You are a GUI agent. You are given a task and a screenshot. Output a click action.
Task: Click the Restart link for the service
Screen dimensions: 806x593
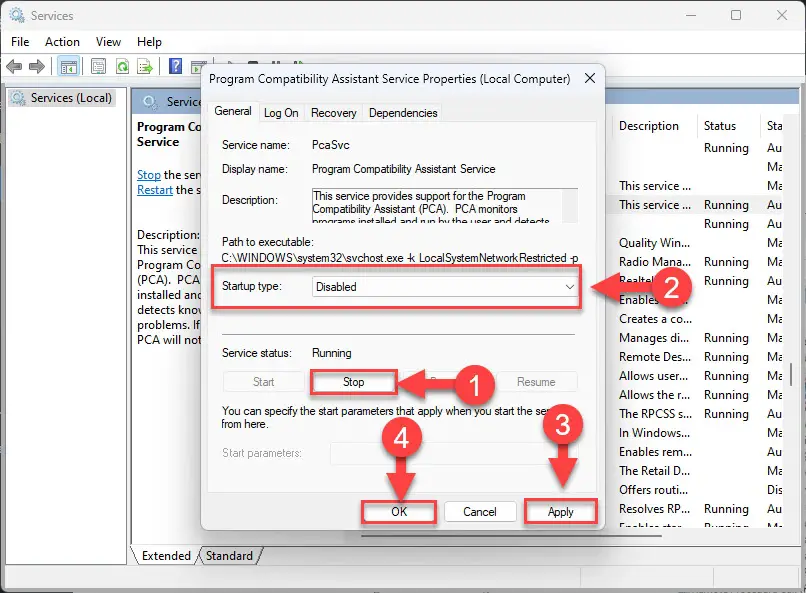point(154,189)
